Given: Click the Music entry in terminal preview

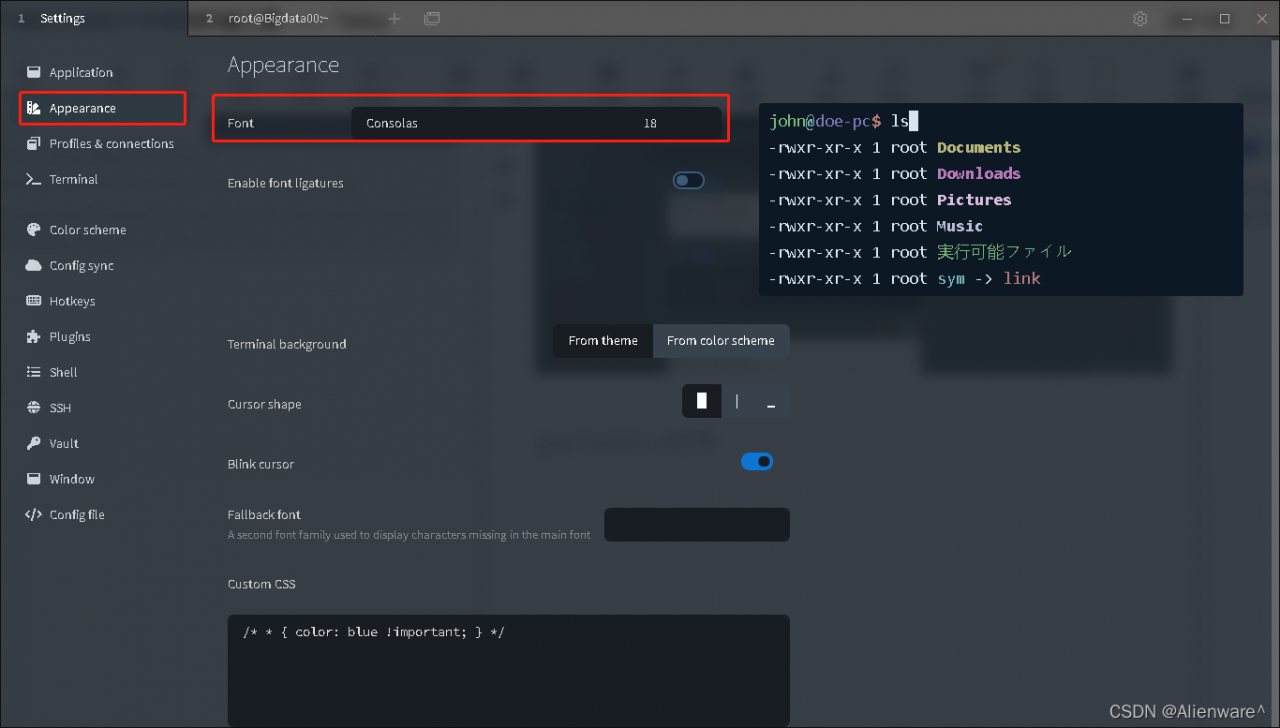Looking at the screenshot, I should click(960, 226).
